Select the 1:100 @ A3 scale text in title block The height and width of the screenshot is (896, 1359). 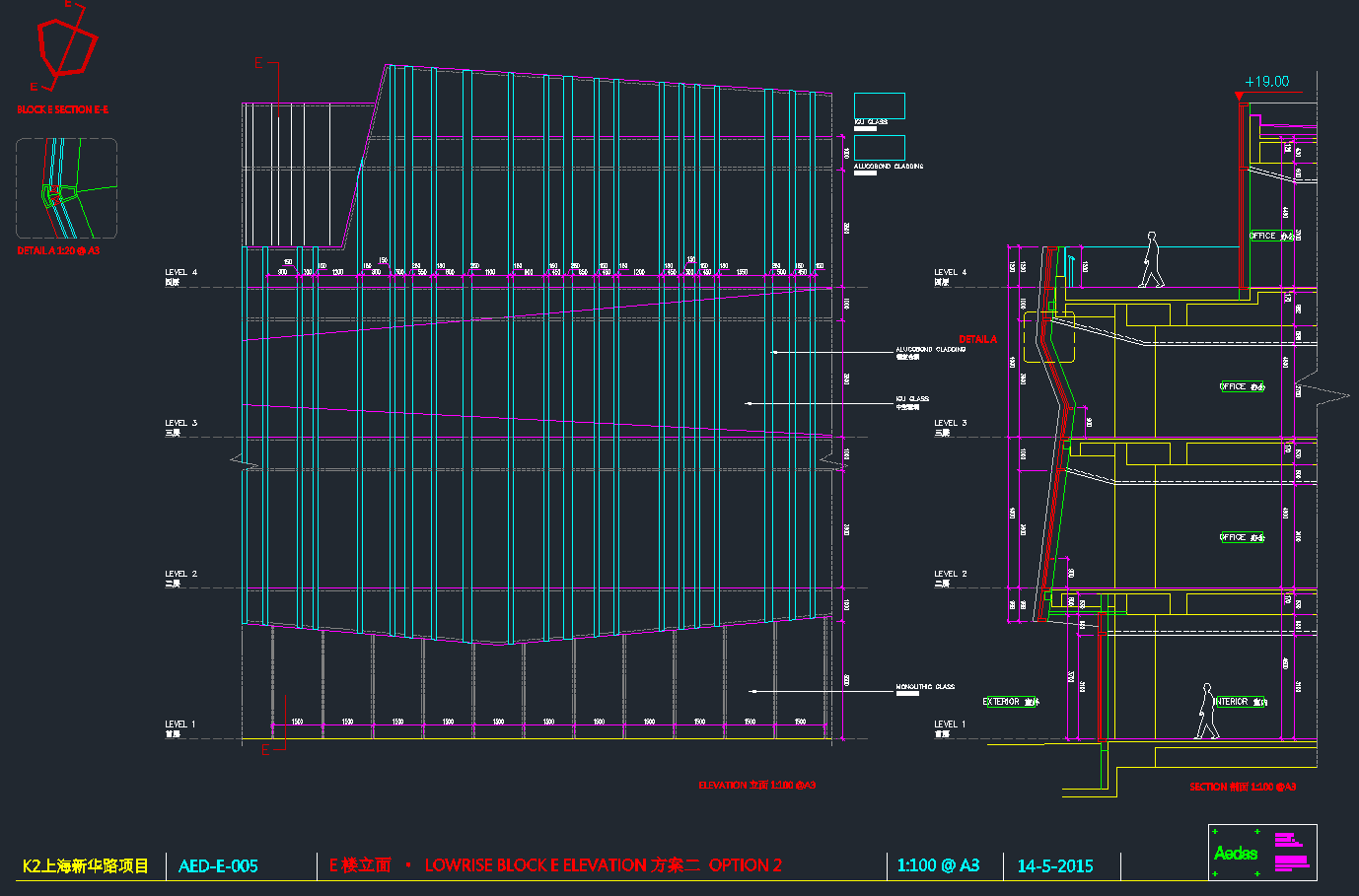[x=938, y=865]
